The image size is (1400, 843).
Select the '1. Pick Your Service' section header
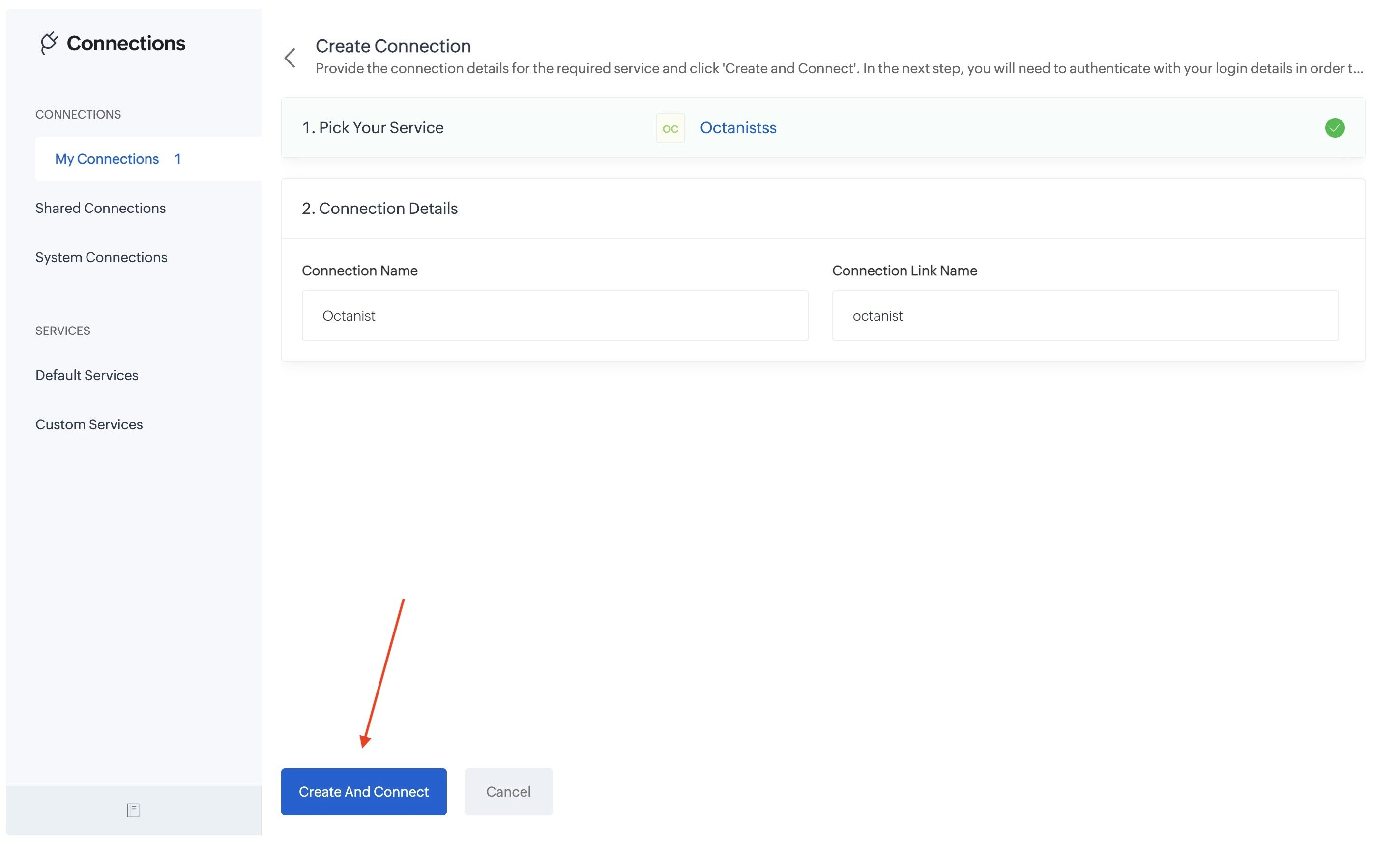(373, 128)
